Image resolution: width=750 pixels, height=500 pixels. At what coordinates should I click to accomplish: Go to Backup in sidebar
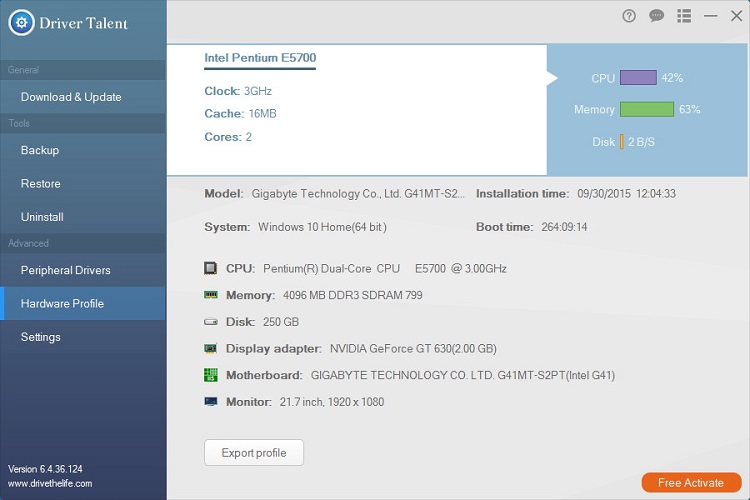pyautogui.click(x=83, y=150)
